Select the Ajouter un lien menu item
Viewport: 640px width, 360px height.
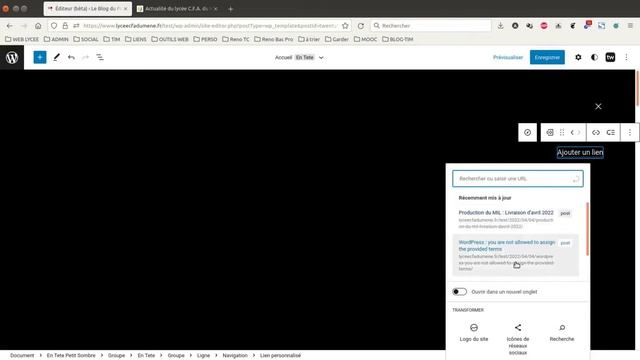pos(580,152)
